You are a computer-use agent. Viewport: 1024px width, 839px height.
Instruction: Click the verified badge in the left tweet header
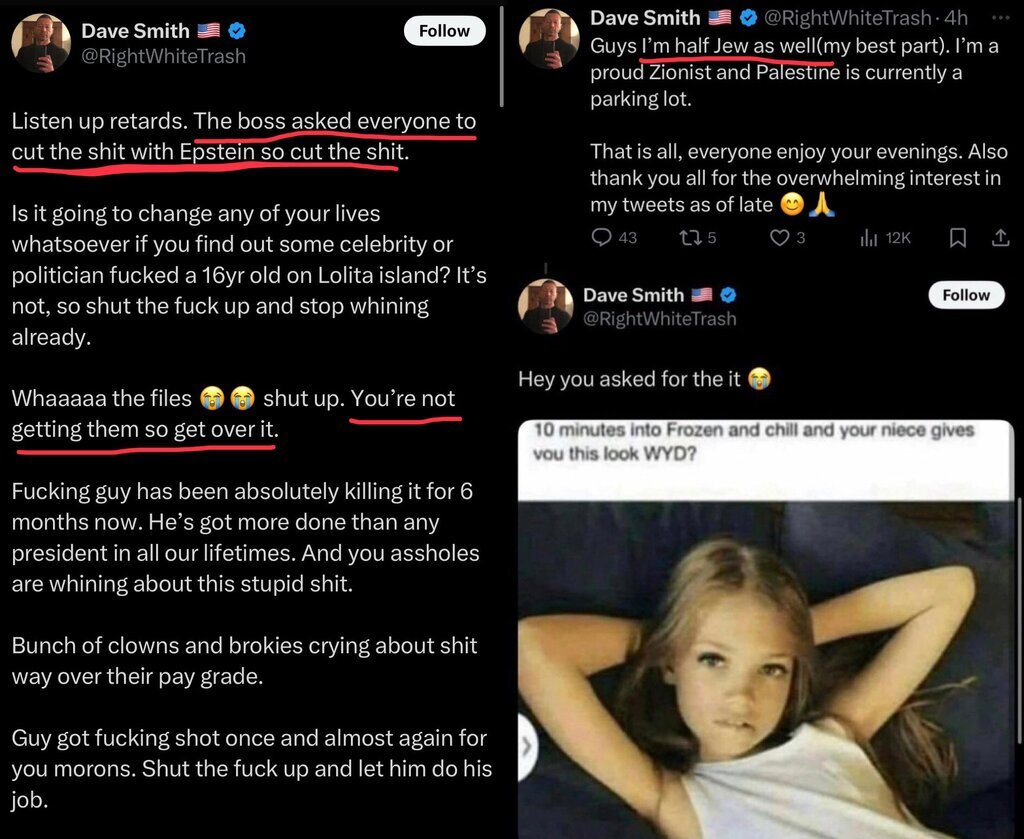point(237,31)
